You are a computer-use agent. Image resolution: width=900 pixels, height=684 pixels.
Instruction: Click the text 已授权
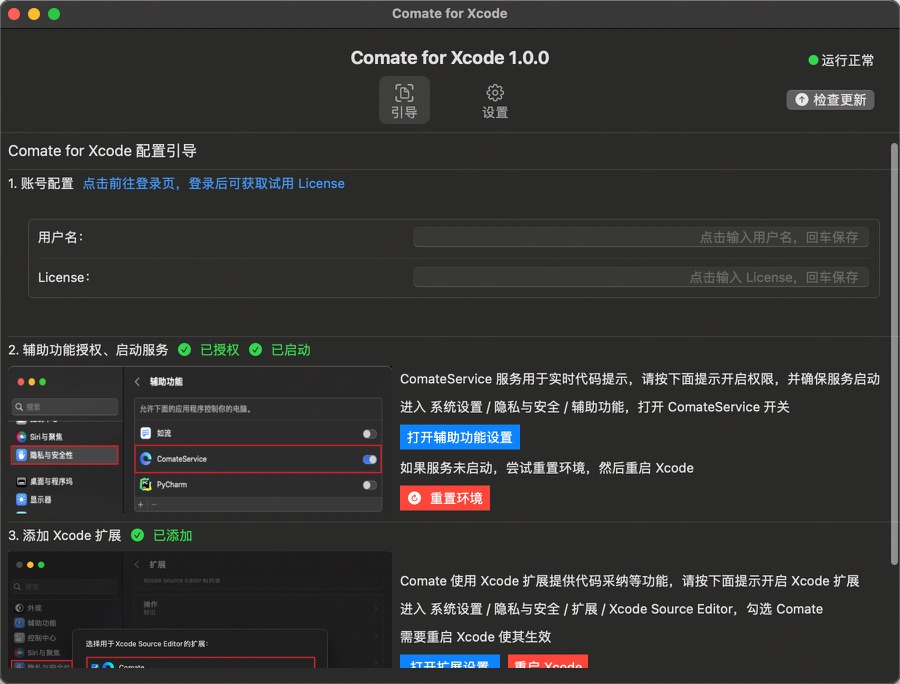219,350
